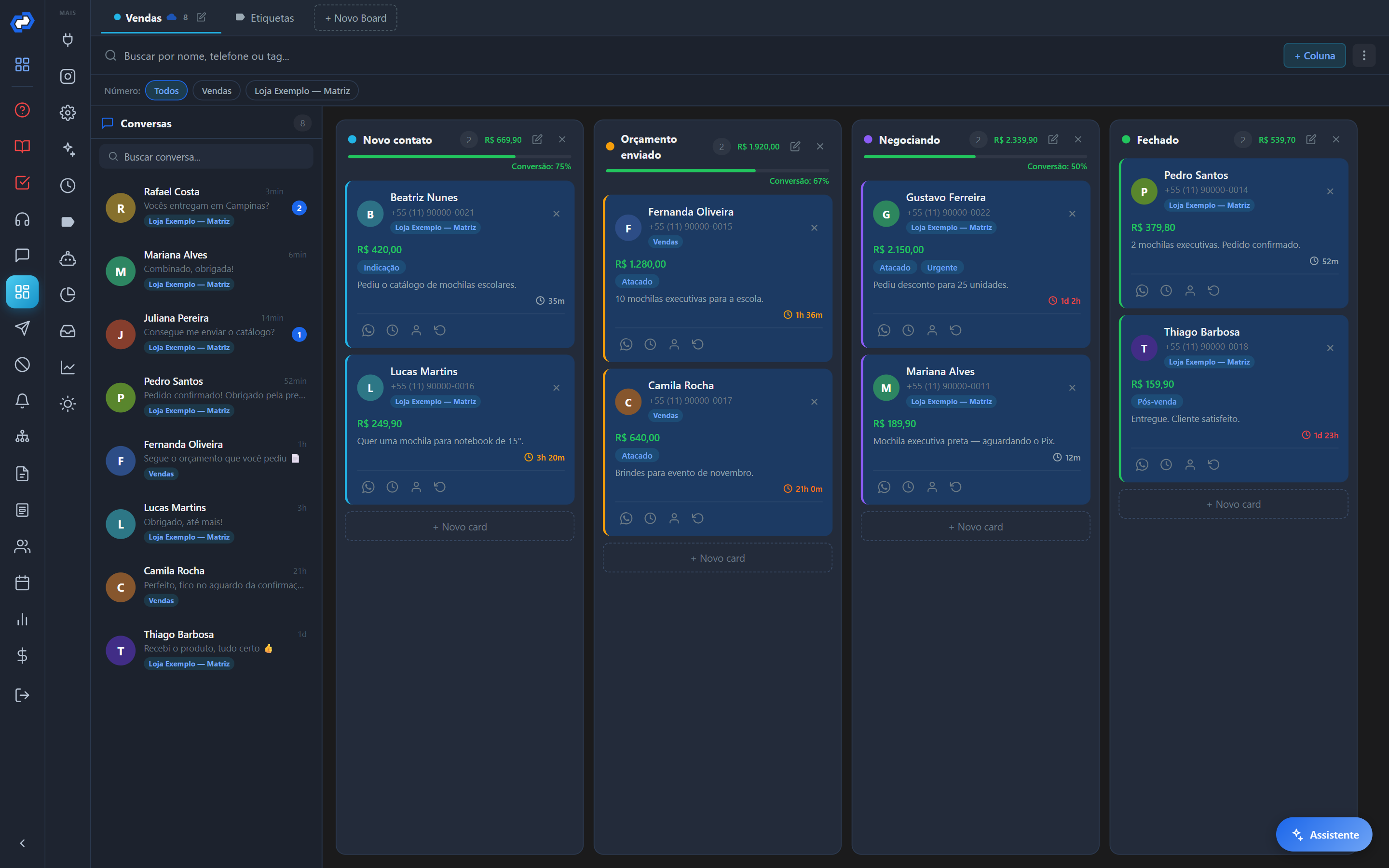Open the settings gear in sidebar

[x=68, y=112]
